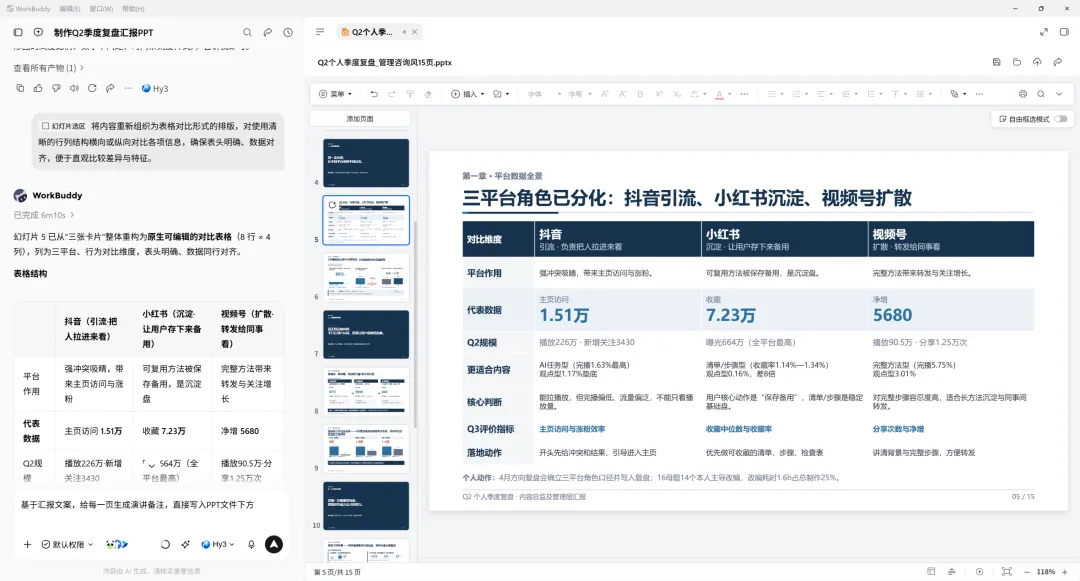Viewport: 1080px width, 581px height.
Task: Close the Q2个人季... tab
Action: pyautogui.click(x=415, y=32)
